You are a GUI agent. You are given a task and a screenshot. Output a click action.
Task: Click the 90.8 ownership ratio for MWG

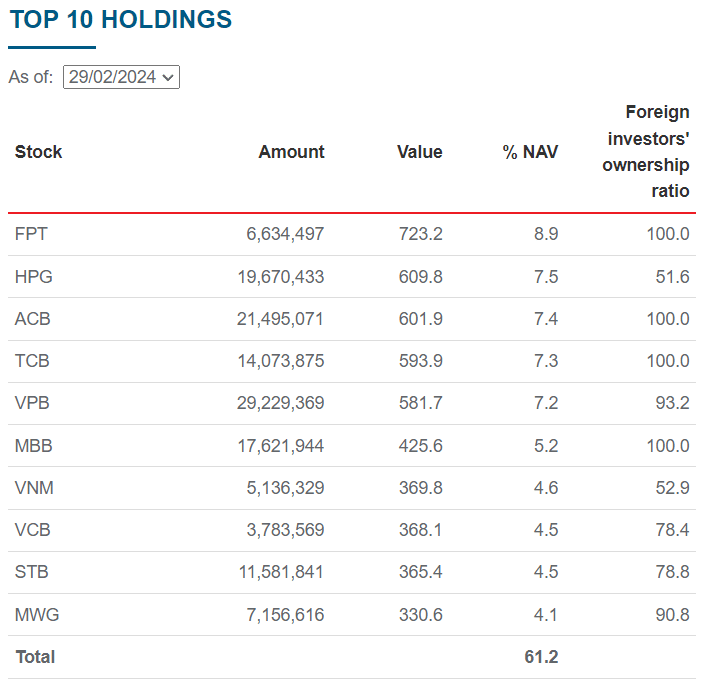672,615
